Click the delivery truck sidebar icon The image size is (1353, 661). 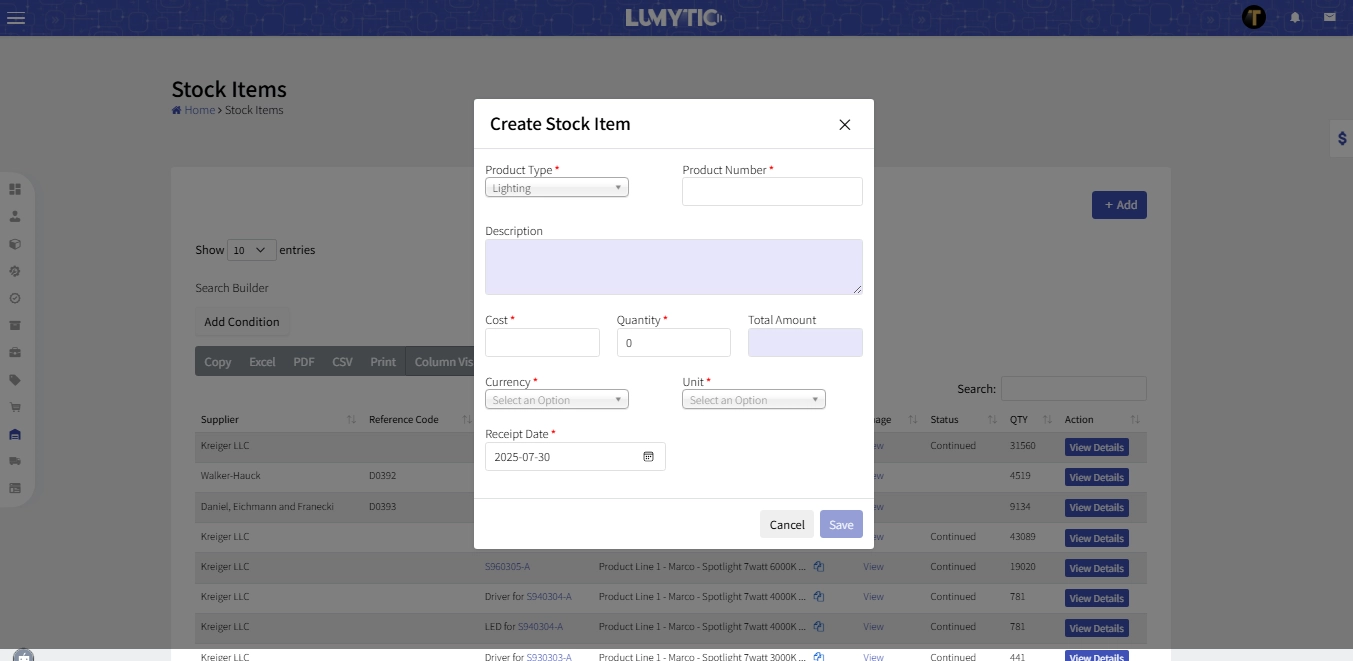[15, 461]
